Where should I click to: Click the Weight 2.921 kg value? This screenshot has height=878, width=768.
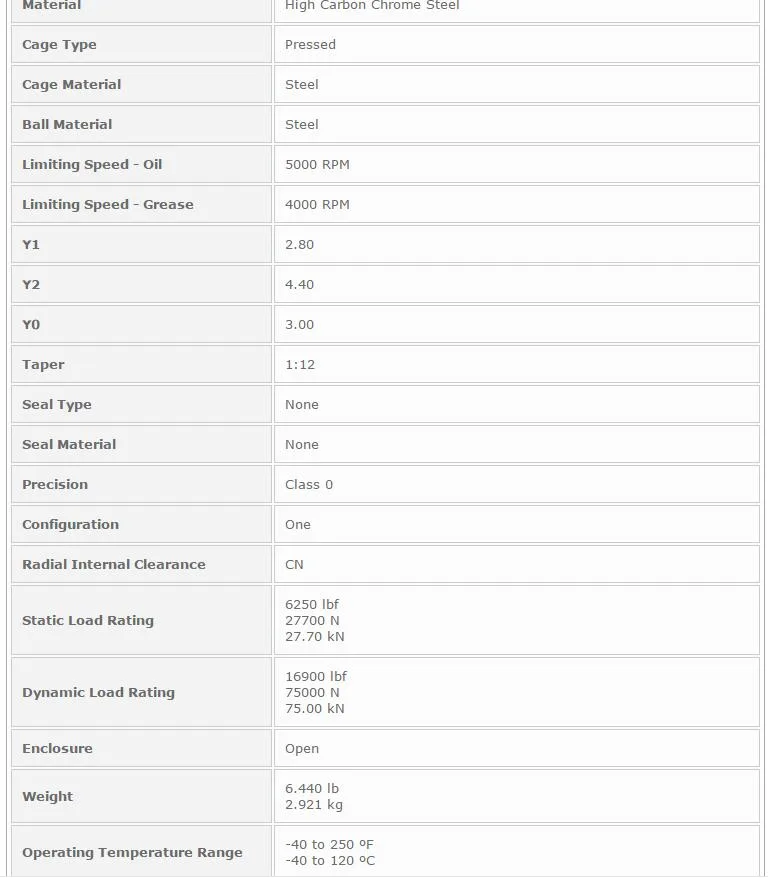[314, 805]
